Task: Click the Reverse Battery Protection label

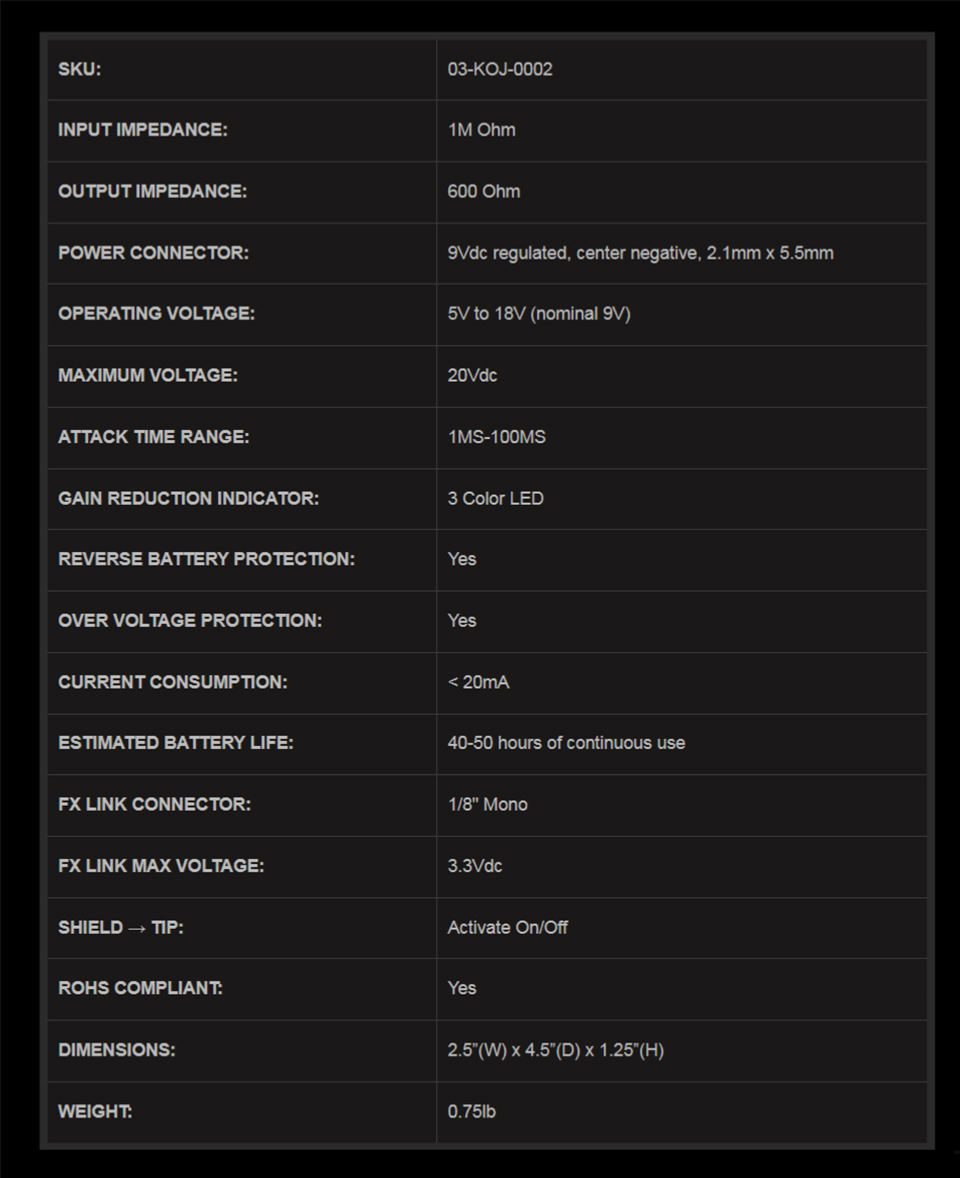Action: (206, 559)
